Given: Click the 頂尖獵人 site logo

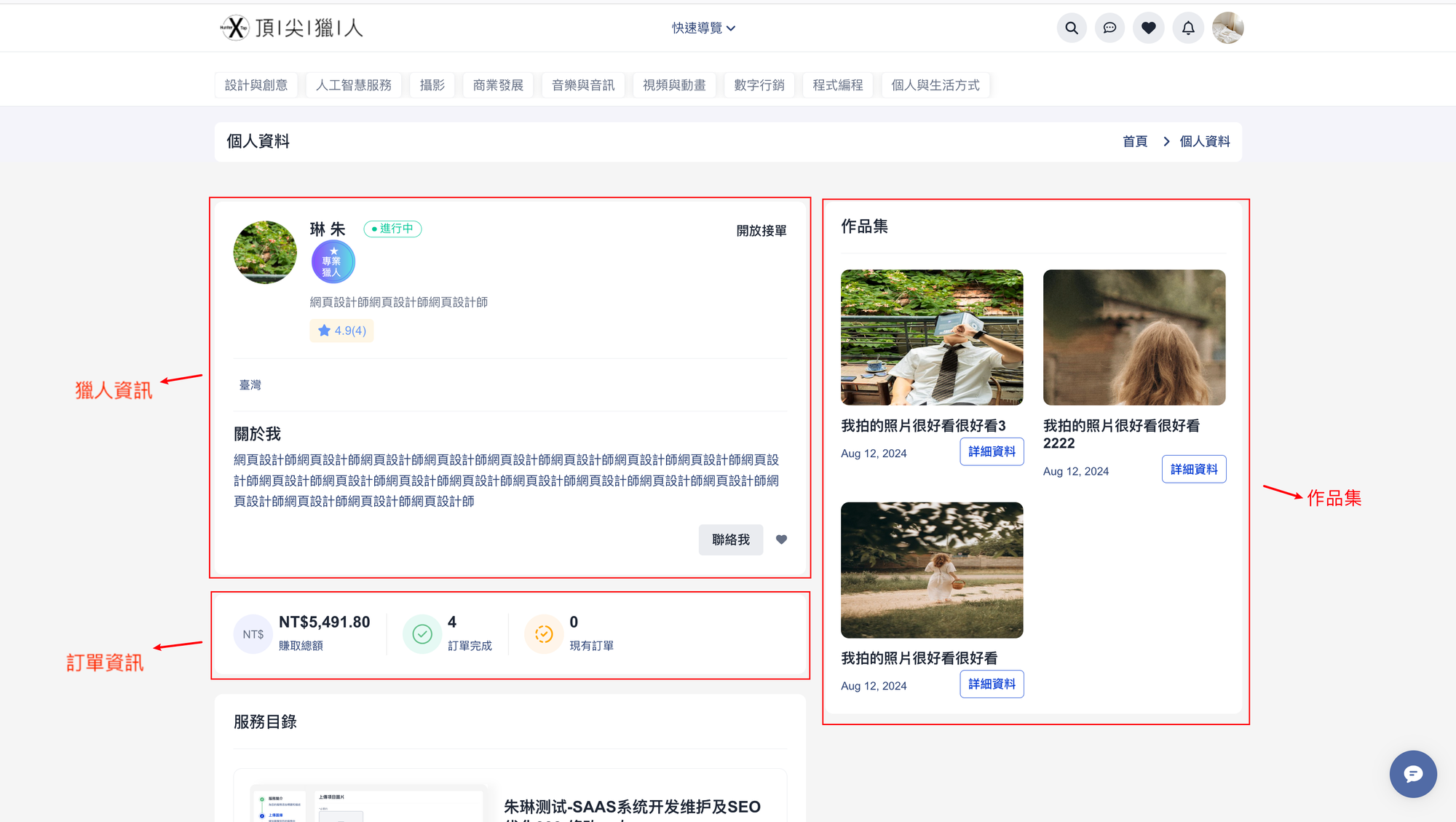Looking at the screenshot, I should point(292,28).
